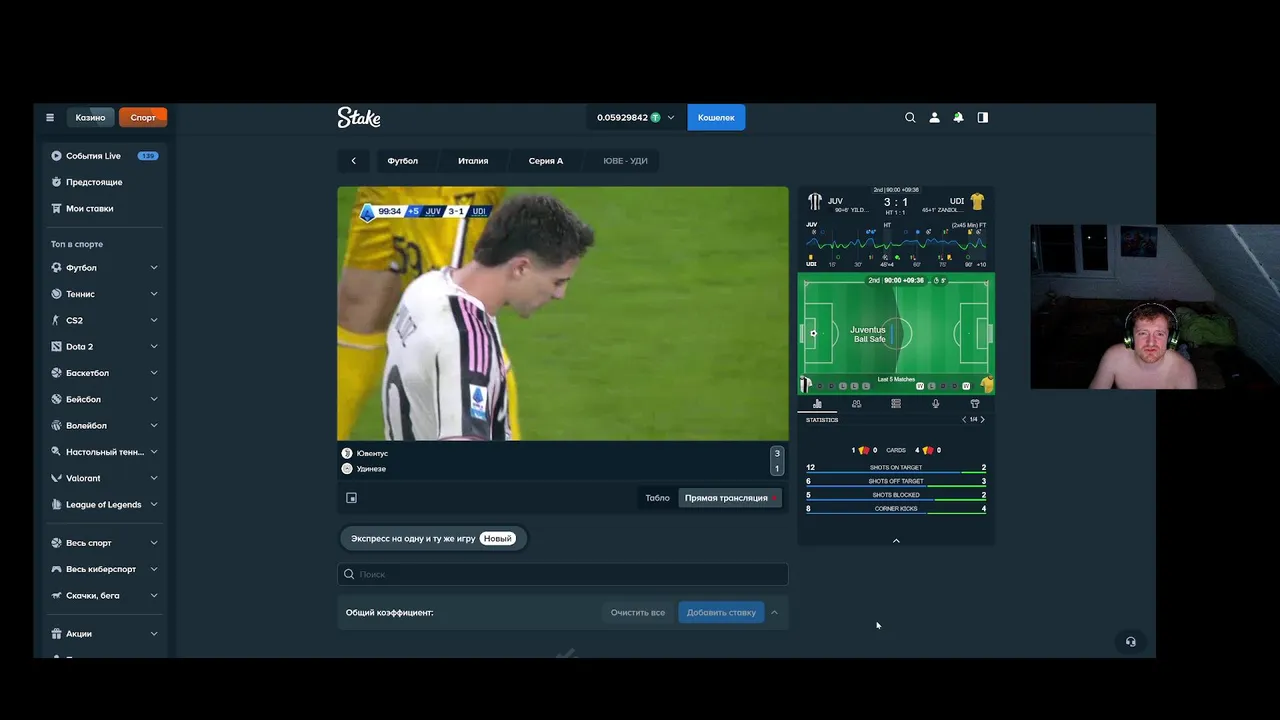Expand the Футбол sidebar chevron
This screenshot has height=720, width=1280.
pyautogui.click(x=154, y=268)
